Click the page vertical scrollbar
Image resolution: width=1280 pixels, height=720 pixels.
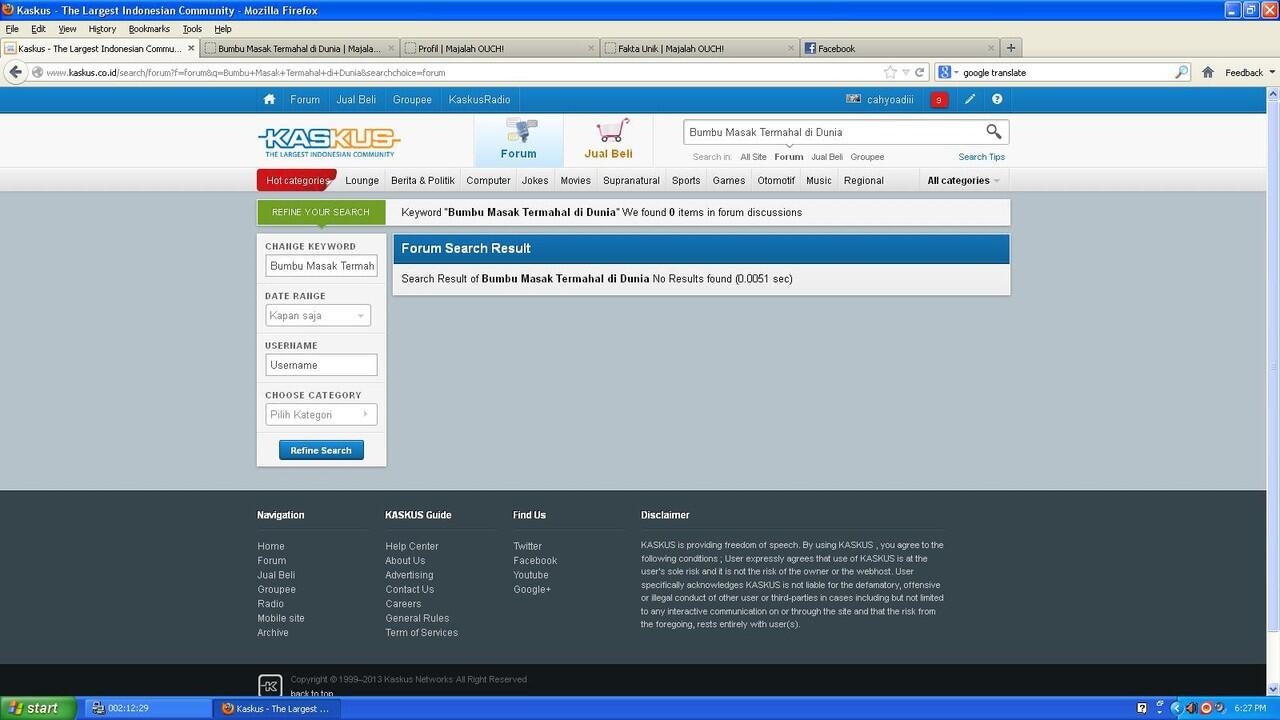coord(1273,365)
